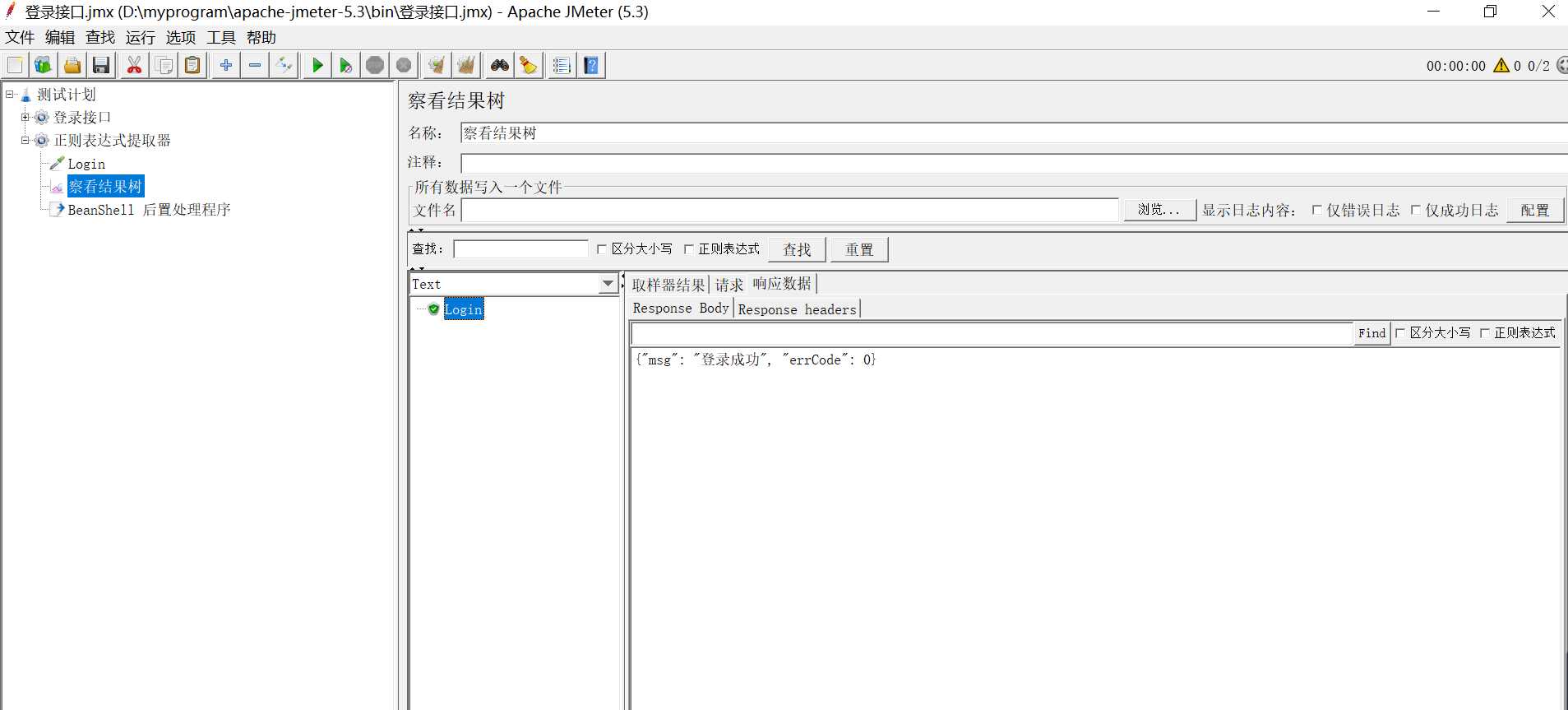Open the 查找 menu
Screen dimensions: 1568x710
point(100,38)
